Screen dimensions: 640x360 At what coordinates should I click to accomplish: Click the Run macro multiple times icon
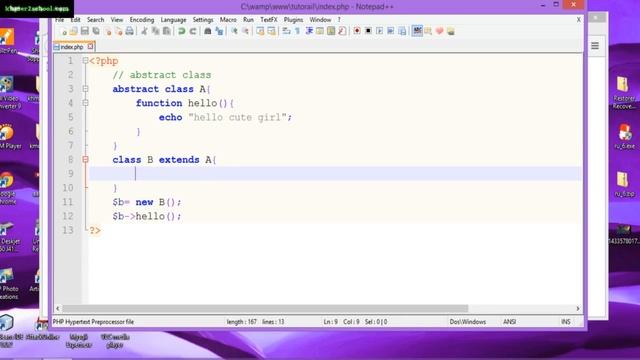(x=391, y=31)
